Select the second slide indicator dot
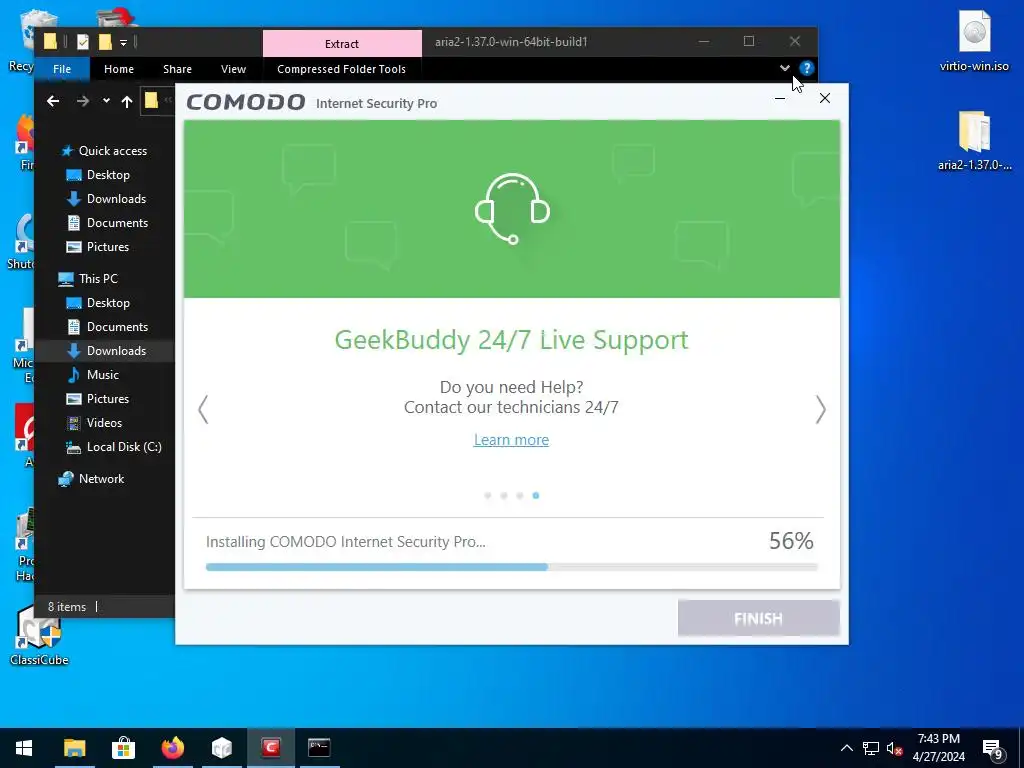Viewport: 1024px width, 768px height. coord(504,496)
